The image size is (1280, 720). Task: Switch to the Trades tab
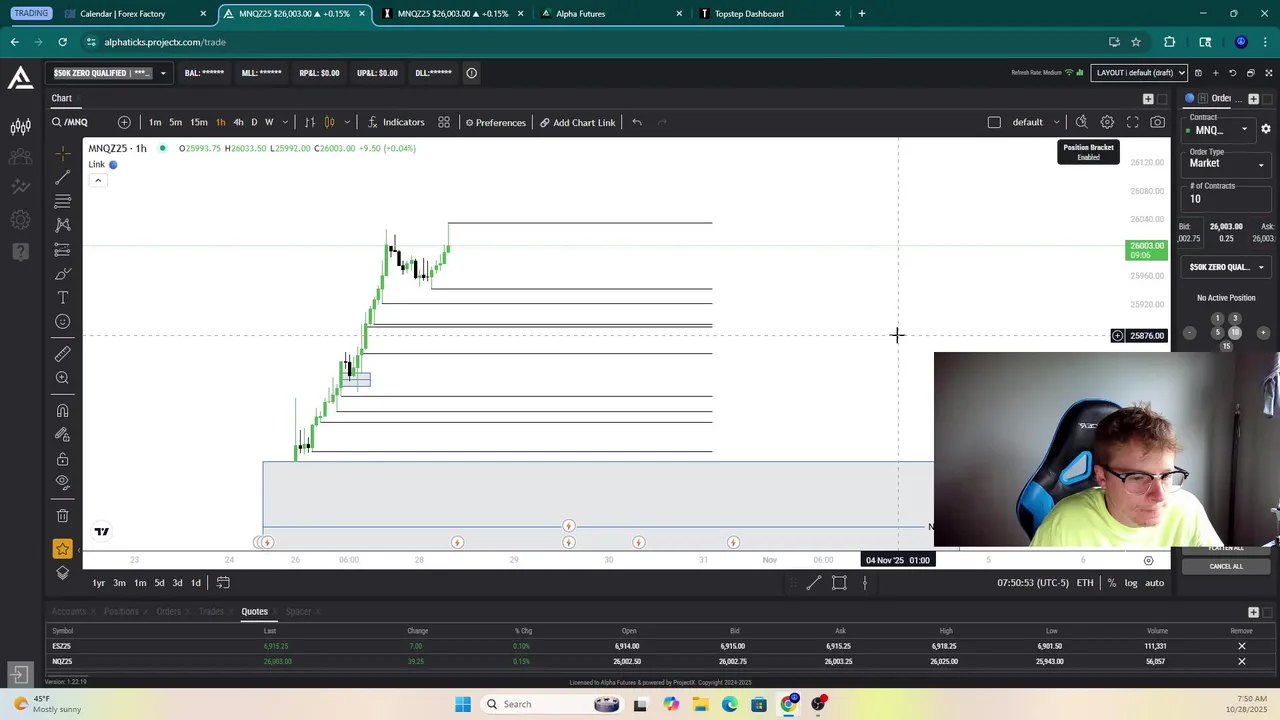pos(211,611)
